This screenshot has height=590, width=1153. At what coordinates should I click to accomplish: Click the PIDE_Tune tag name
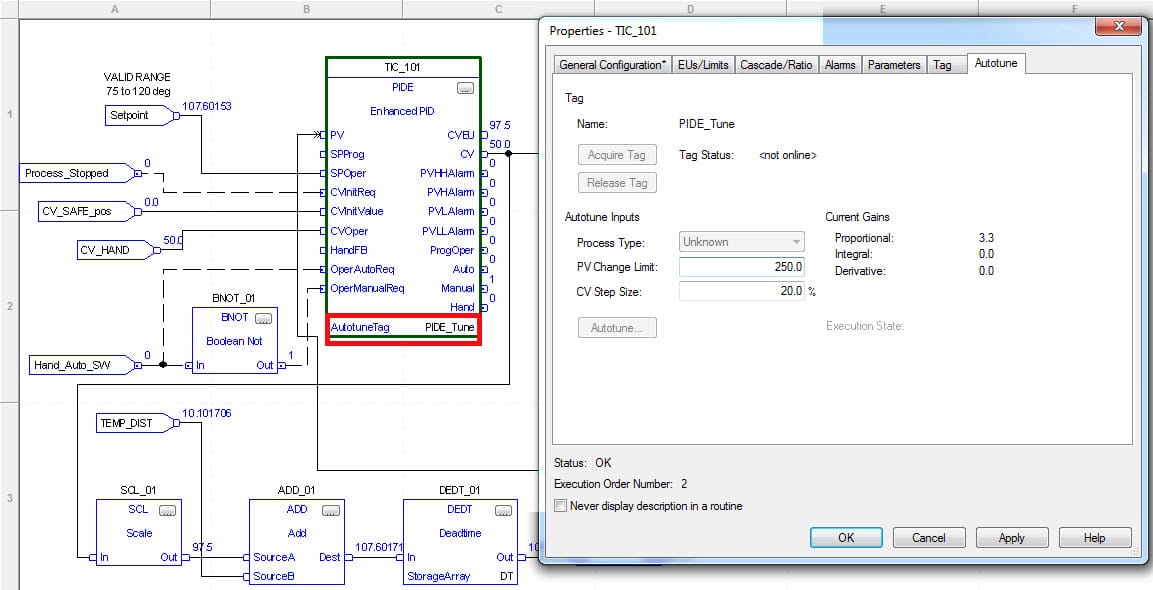coord(707,124)
